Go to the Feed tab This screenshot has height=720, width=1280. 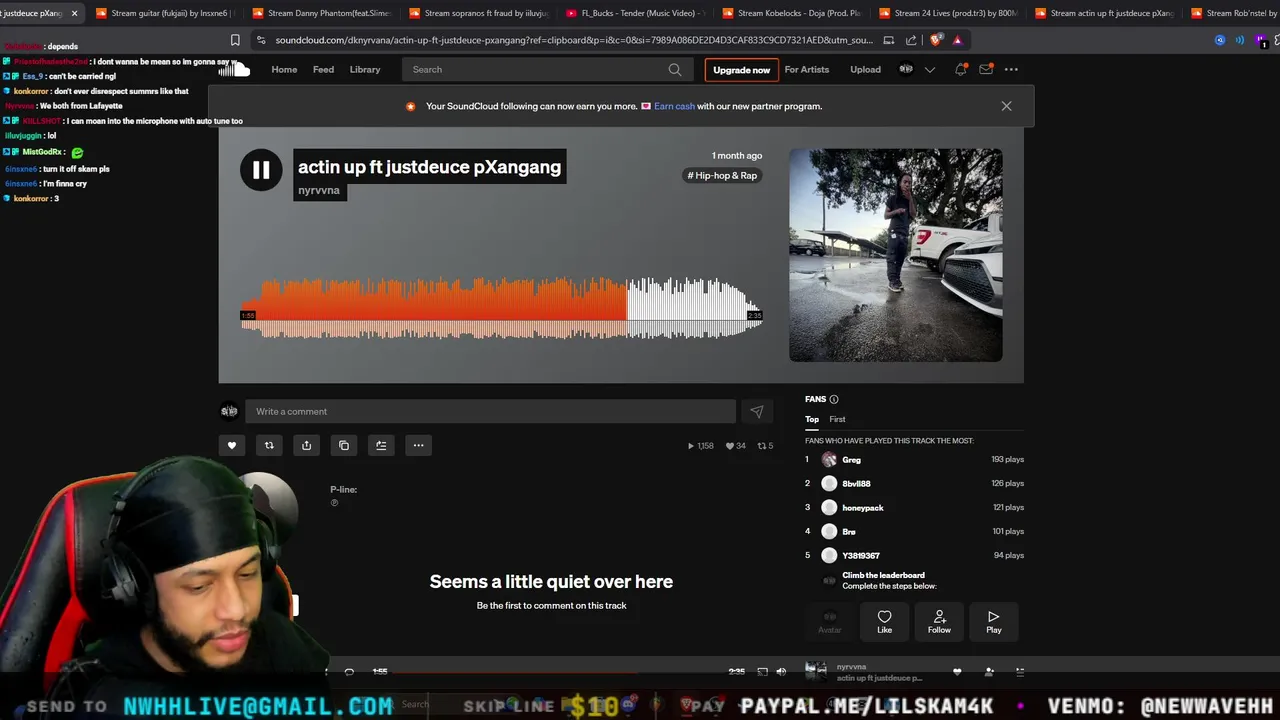click(x=323, y=70)
